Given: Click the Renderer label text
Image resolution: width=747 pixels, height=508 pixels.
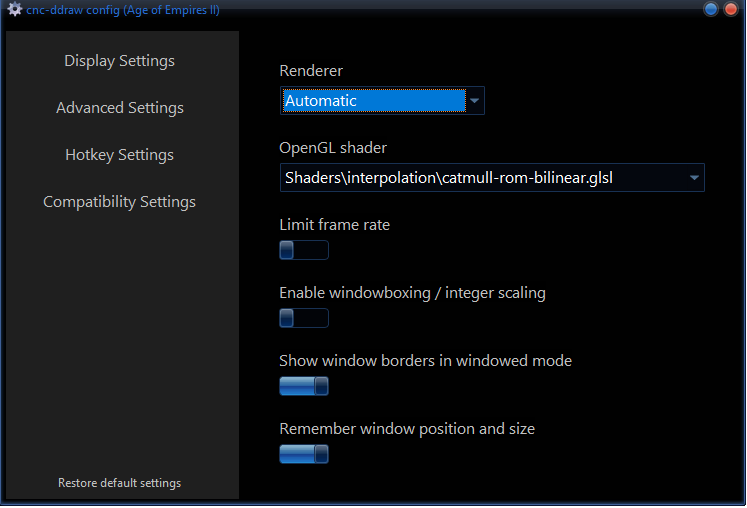Looking at the screenshot, I should [x=311, y=71].
